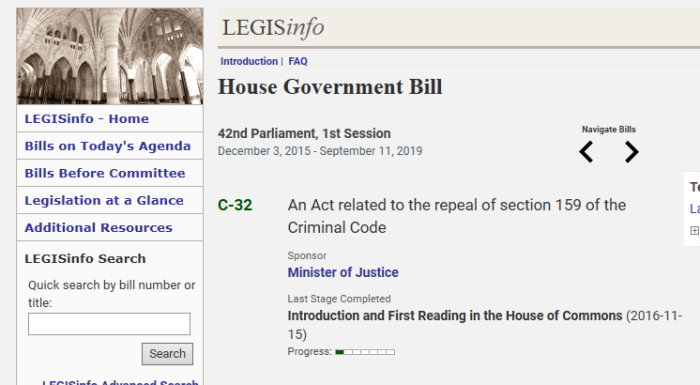Click the C-32 bill number
This screenshot has height=385, width=700.
(235, 205)
